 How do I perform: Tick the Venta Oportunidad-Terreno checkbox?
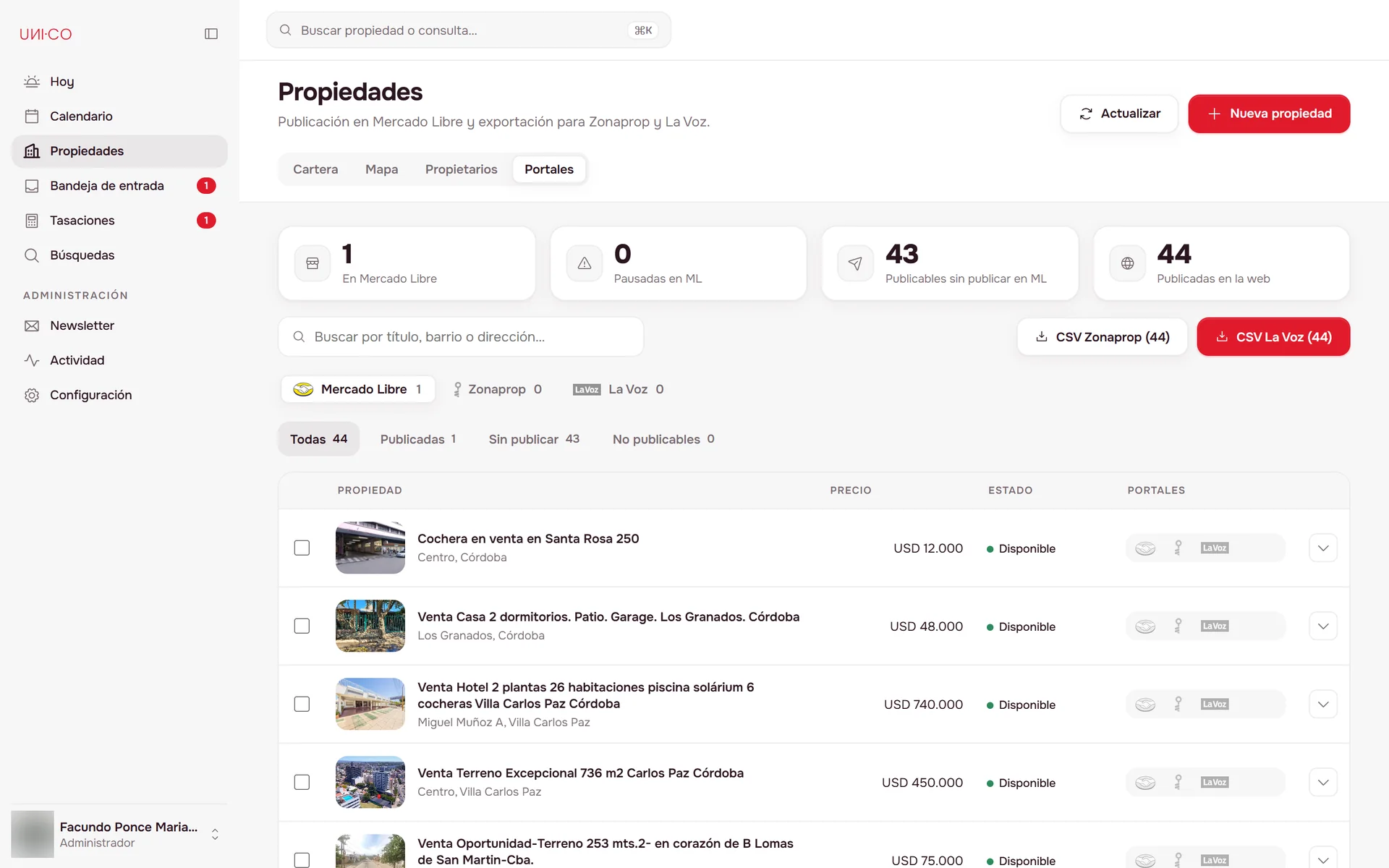302,860
